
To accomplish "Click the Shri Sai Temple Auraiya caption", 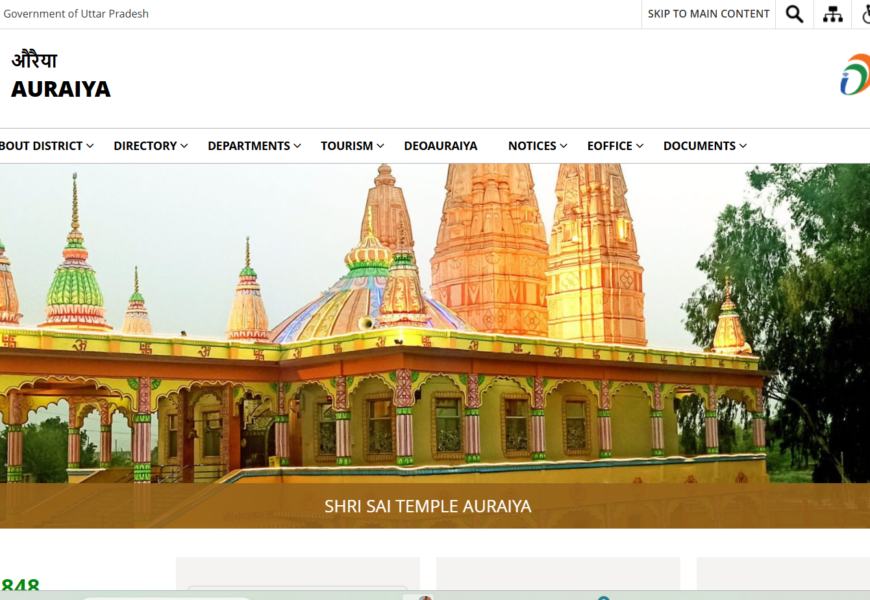I will pos(428,506).
